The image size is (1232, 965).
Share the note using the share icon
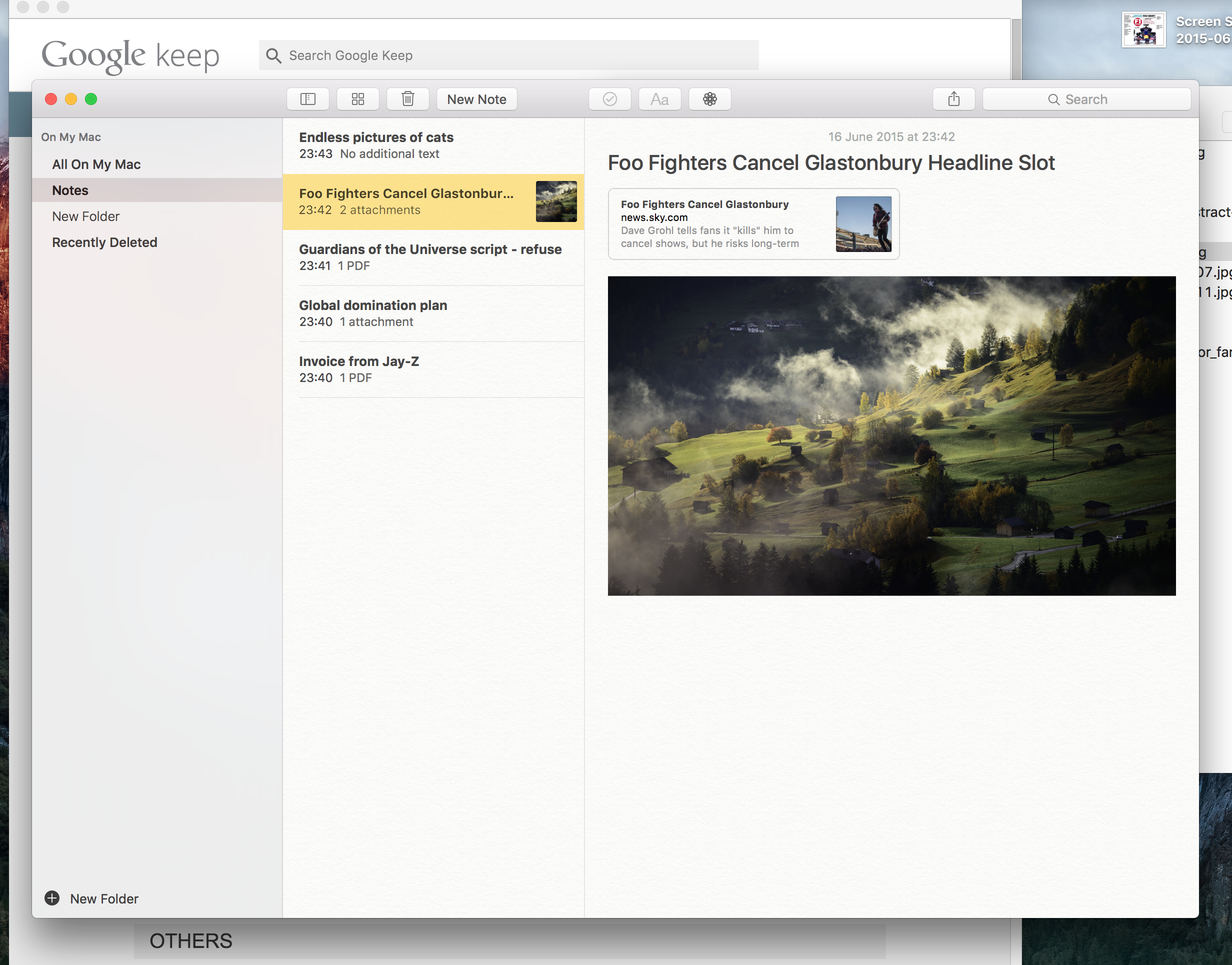(x=954, y=99)
